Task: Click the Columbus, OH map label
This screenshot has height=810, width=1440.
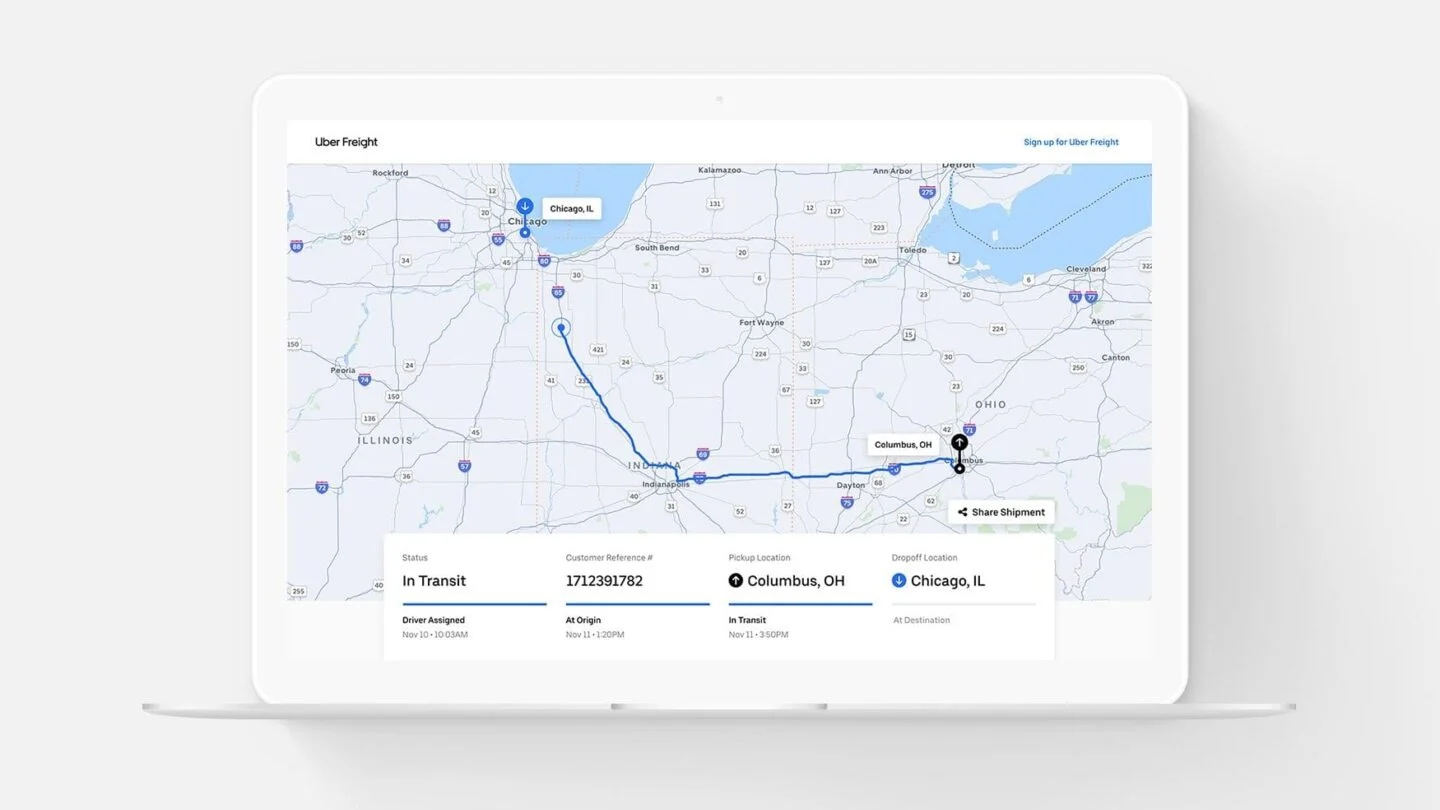Action: pos(903,445)
